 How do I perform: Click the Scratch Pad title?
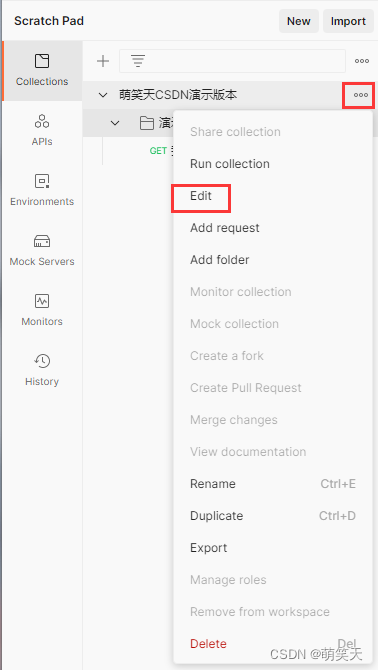(x=49, y=21)
